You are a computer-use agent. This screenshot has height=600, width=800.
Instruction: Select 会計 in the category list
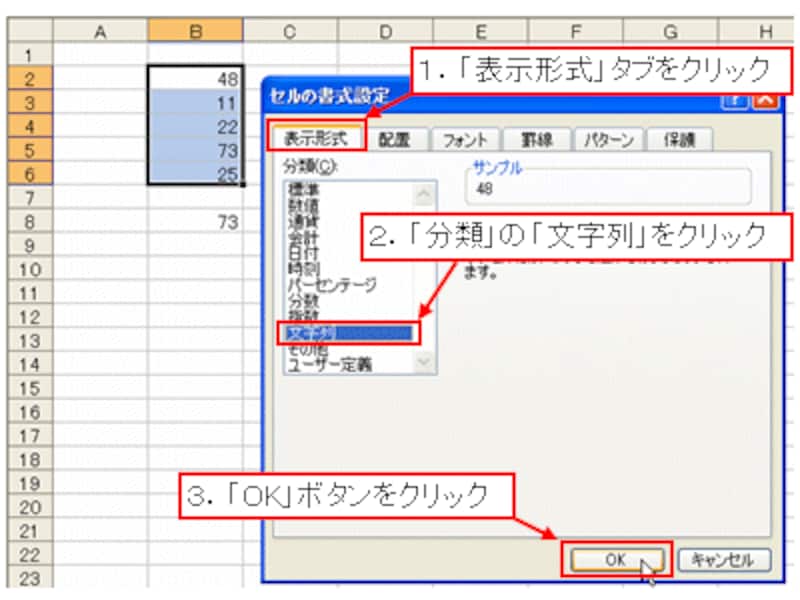click(303, 237)
